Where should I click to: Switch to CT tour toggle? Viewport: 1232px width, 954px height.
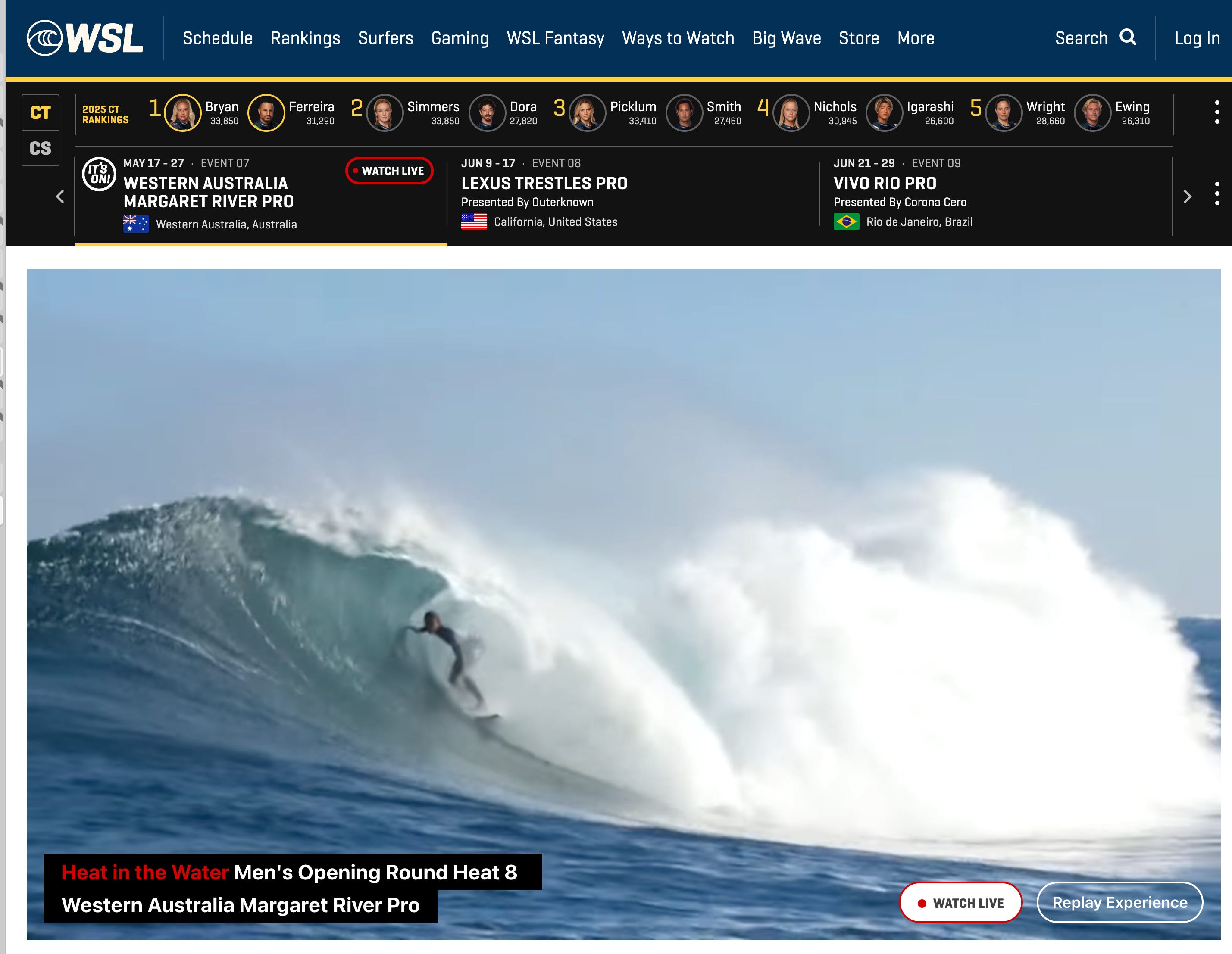pos(40,112)
